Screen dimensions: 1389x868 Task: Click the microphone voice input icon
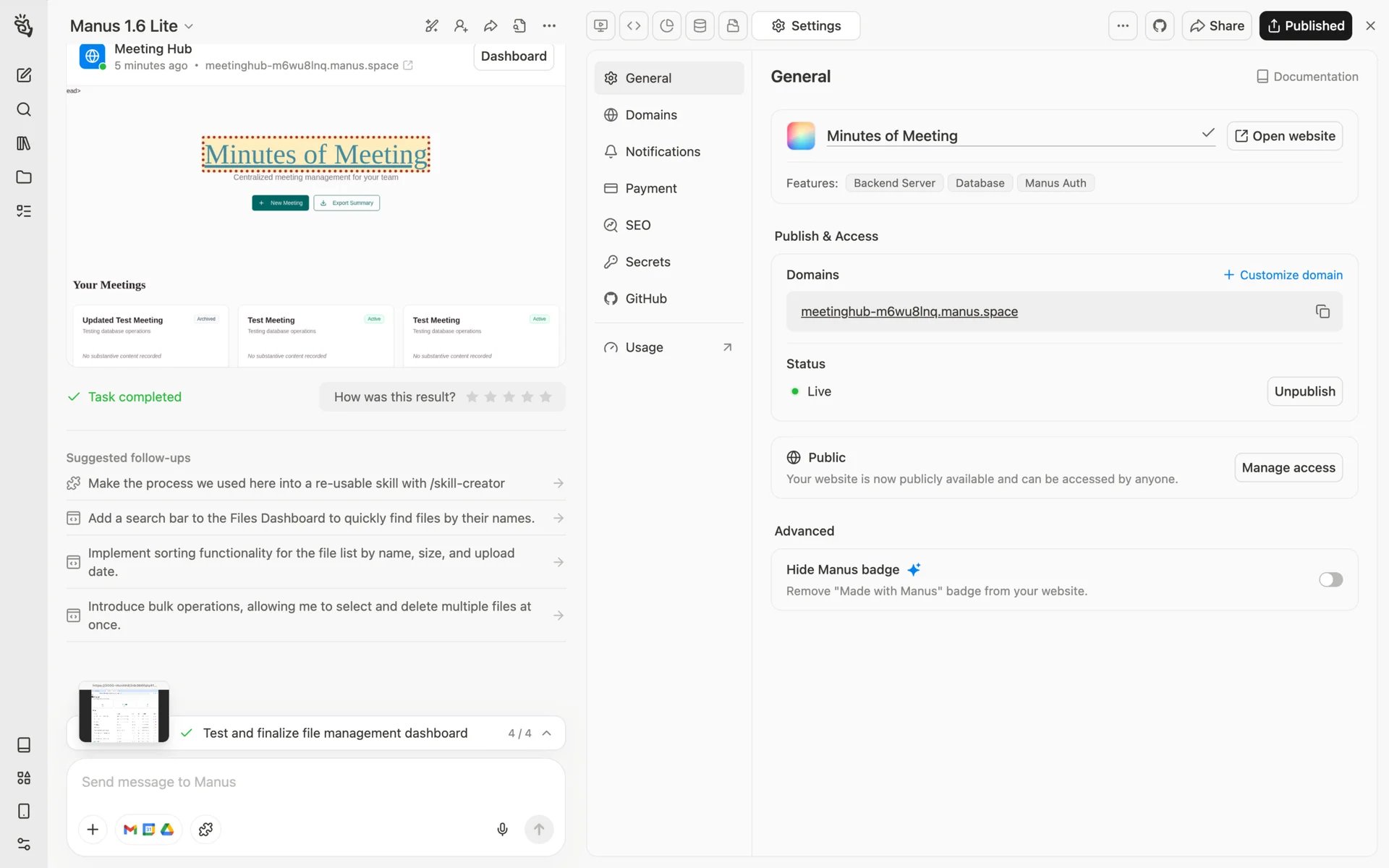[502, 829]
